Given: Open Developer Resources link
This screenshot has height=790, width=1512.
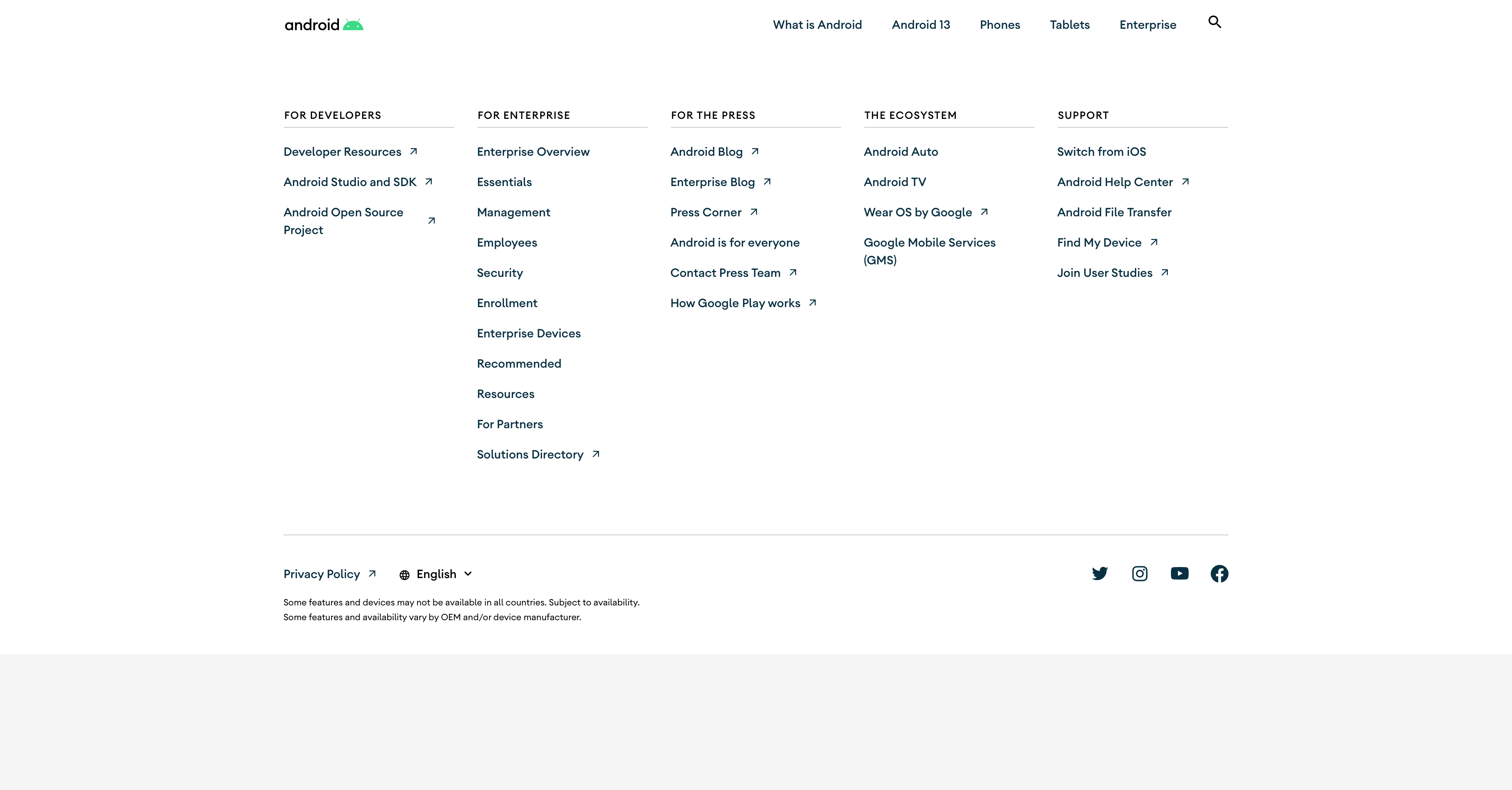Looking at the screenshot, I should tap(350, 151).
